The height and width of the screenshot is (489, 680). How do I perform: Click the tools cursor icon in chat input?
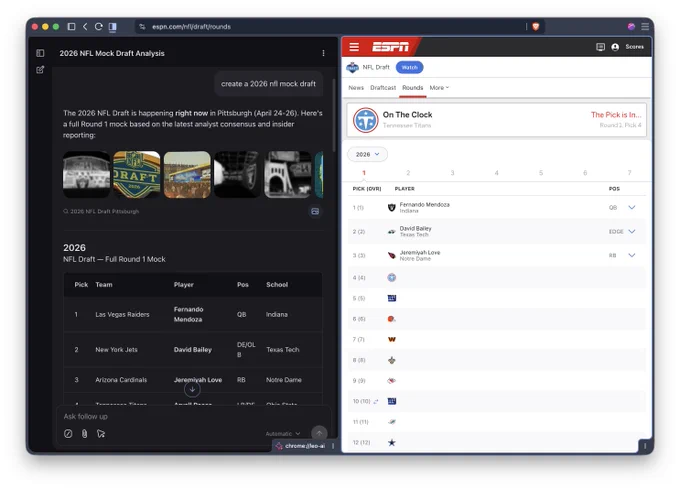(x=101, y=434)
